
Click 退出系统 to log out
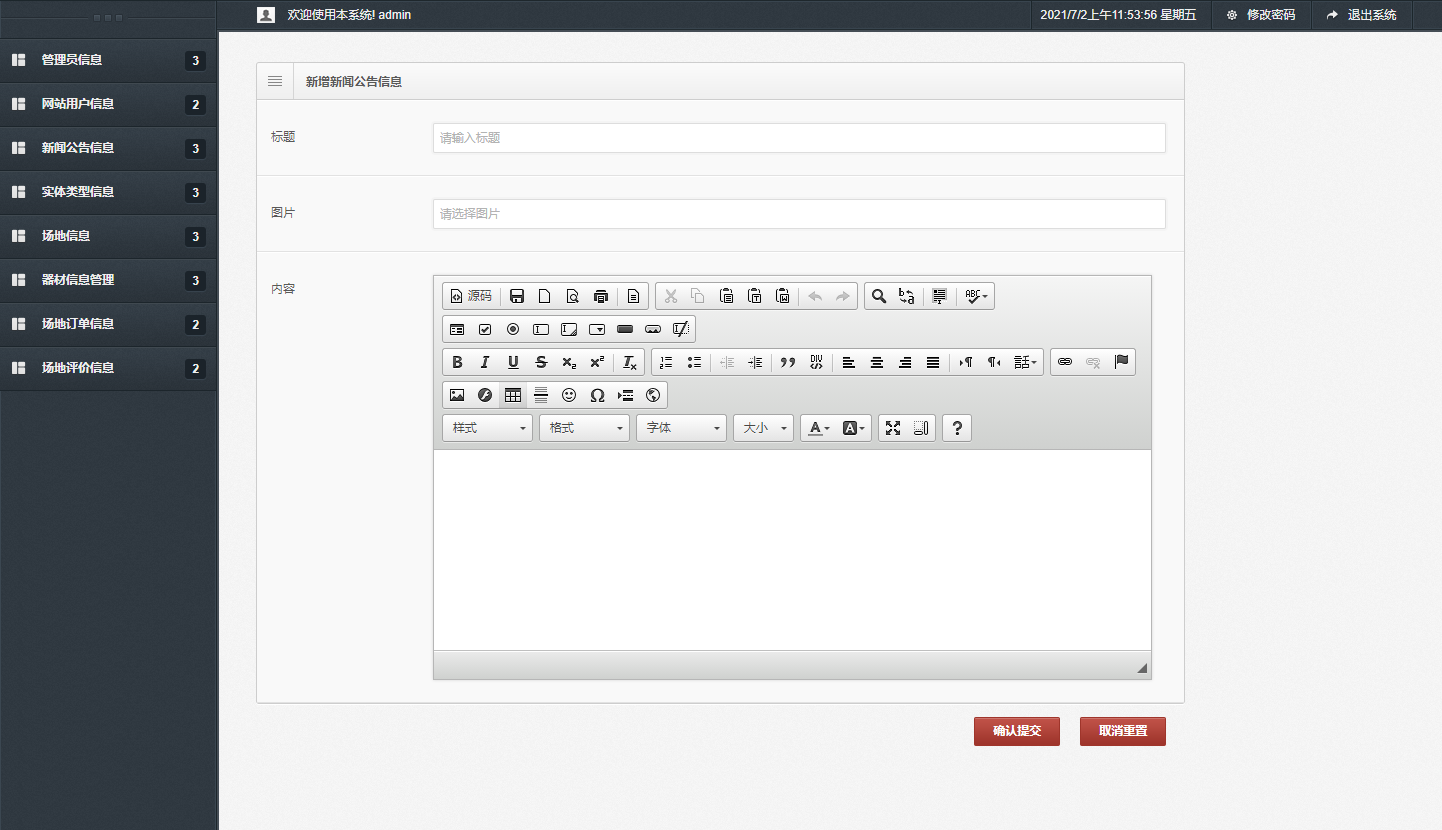(x=1361, y=15)
